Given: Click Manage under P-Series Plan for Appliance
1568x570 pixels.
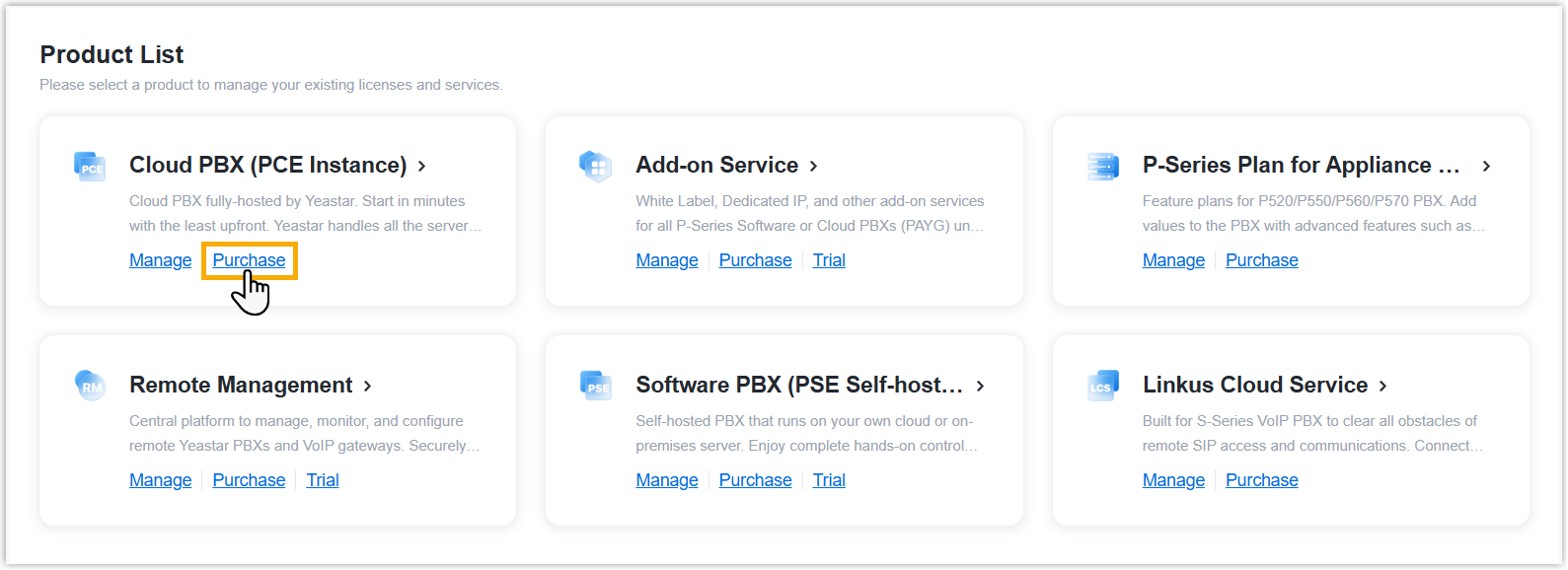Looking at the screenshot, I should tap(1173, 260).
